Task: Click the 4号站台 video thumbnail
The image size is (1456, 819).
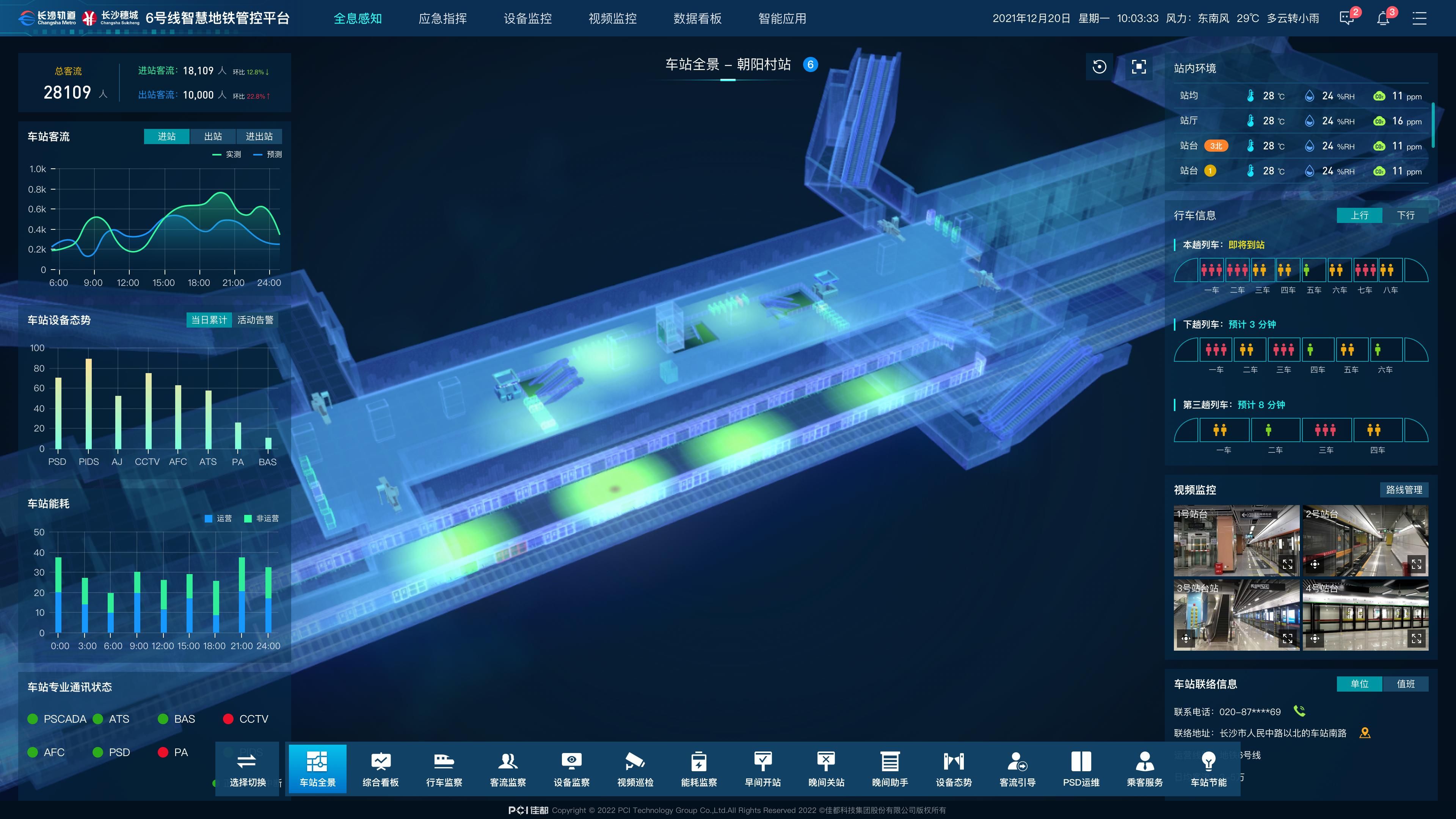Action: (1365, 614)
